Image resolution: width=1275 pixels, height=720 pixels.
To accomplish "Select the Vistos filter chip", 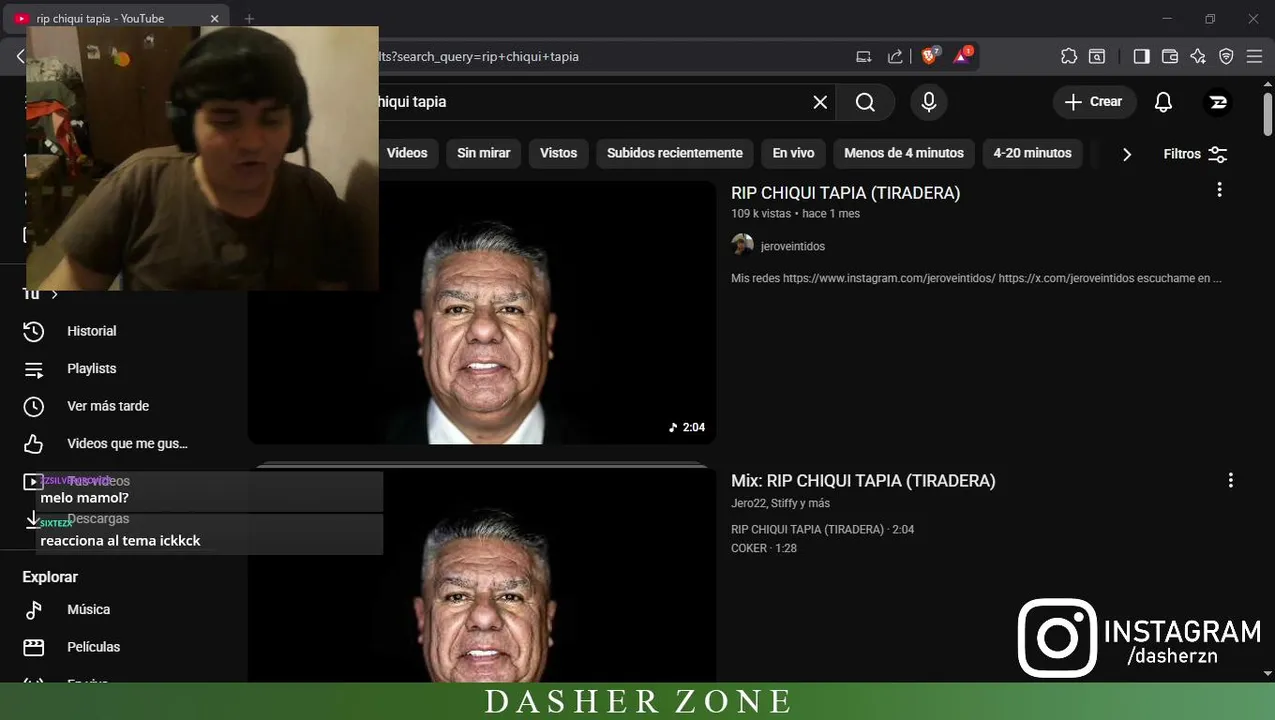I will 558,153.
